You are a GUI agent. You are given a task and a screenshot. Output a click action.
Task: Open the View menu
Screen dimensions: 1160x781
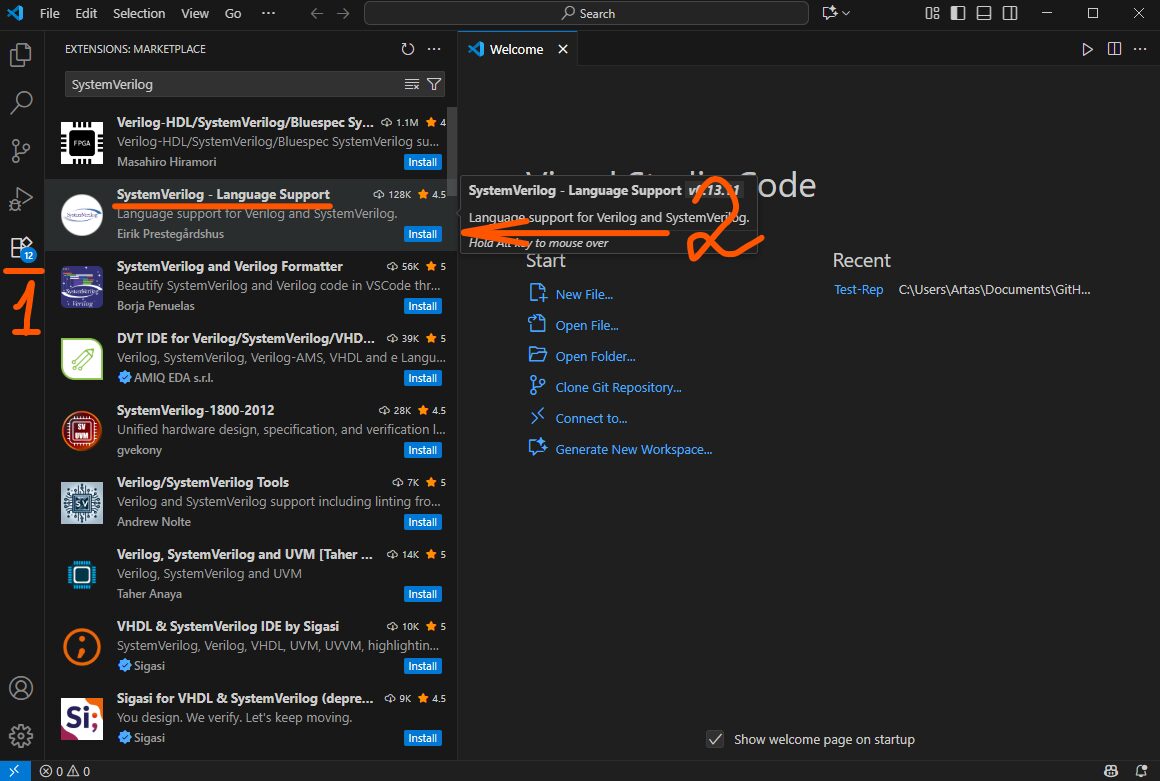tap(195, 13)
